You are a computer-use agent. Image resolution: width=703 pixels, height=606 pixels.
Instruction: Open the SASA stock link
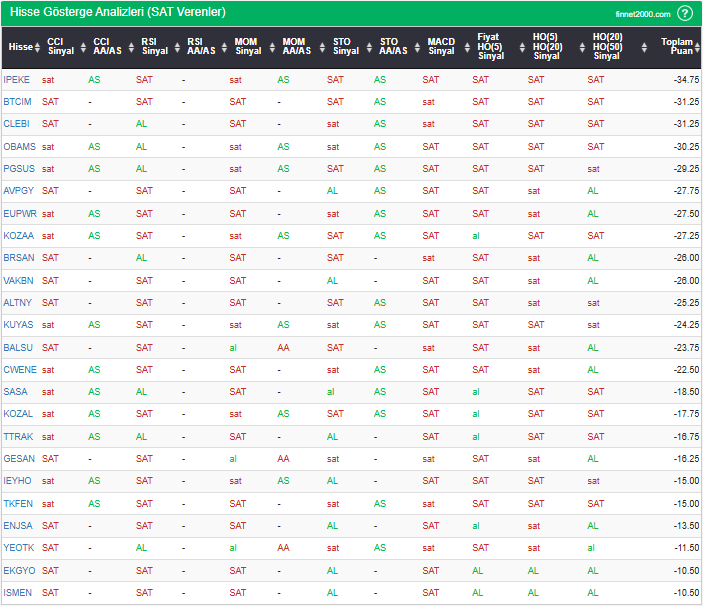click(15, 391)
